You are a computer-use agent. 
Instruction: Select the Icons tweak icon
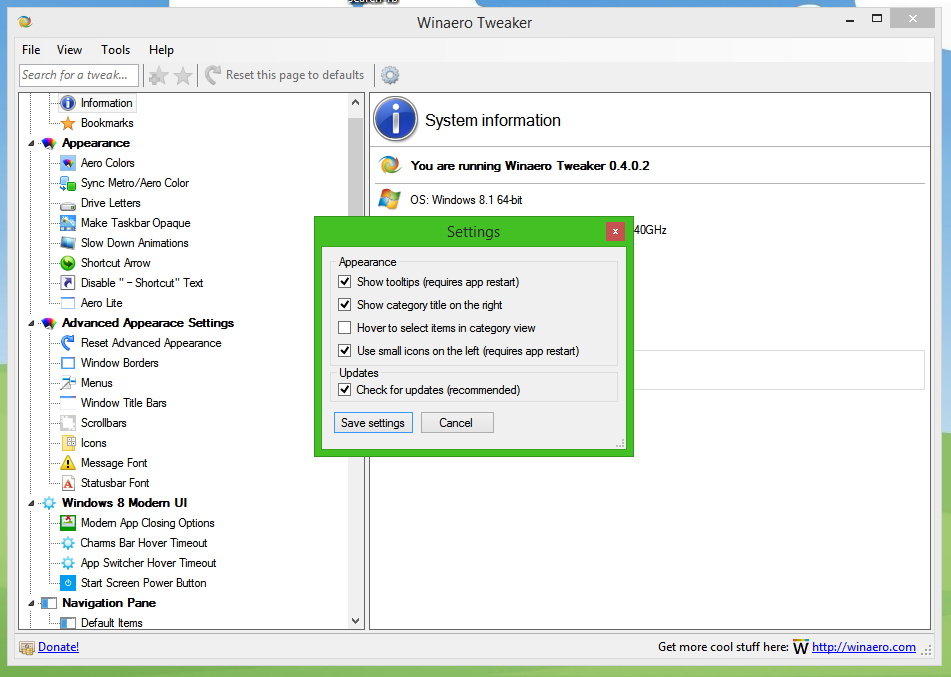pos(69,443)
